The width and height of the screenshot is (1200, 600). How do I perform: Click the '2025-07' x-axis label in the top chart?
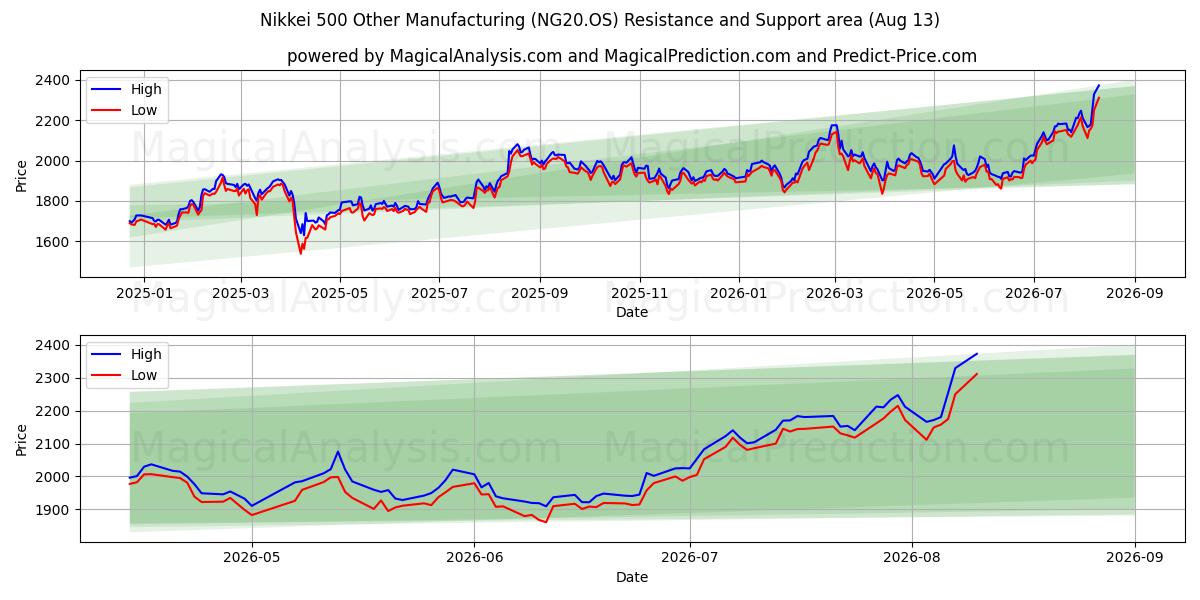(x=439, y=293)
